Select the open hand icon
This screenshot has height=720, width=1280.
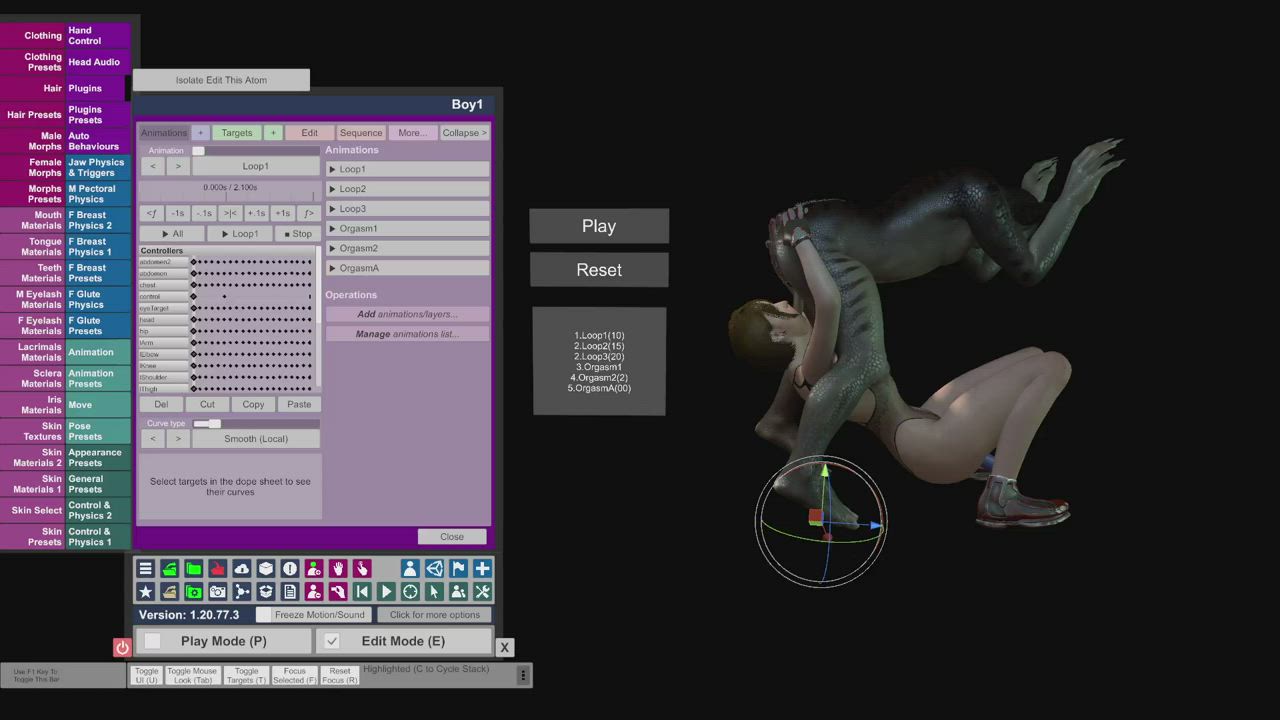pos(338,568)
